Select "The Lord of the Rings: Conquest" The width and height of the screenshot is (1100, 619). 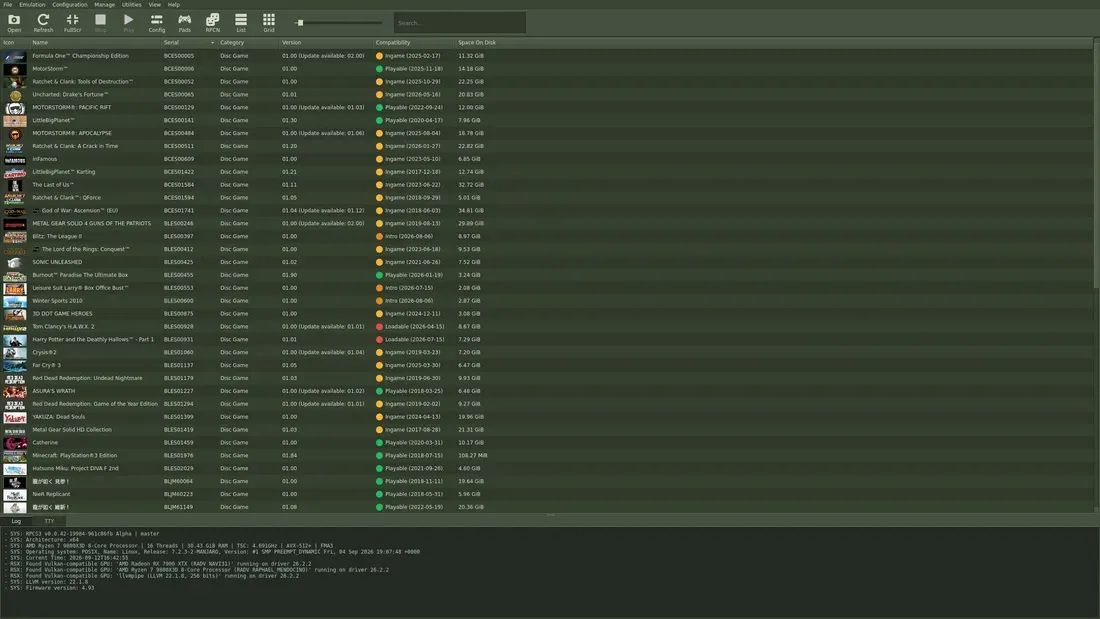click(x=86, y=249)
